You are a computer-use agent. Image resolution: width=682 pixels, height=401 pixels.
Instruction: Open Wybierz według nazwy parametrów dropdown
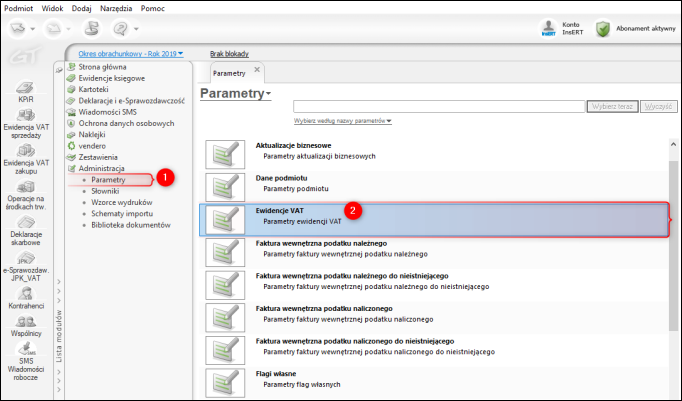click(343, 121)
